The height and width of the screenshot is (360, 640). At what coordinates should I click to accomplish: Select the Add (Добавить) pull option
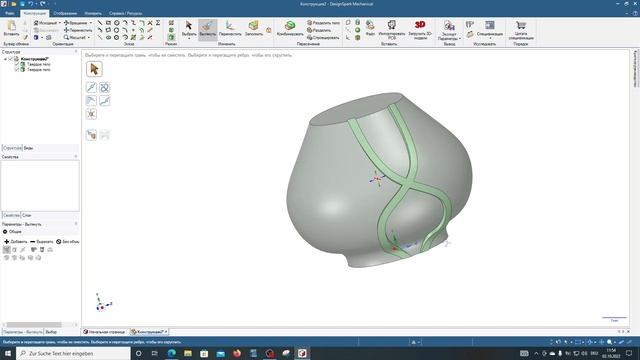(16, 242)
